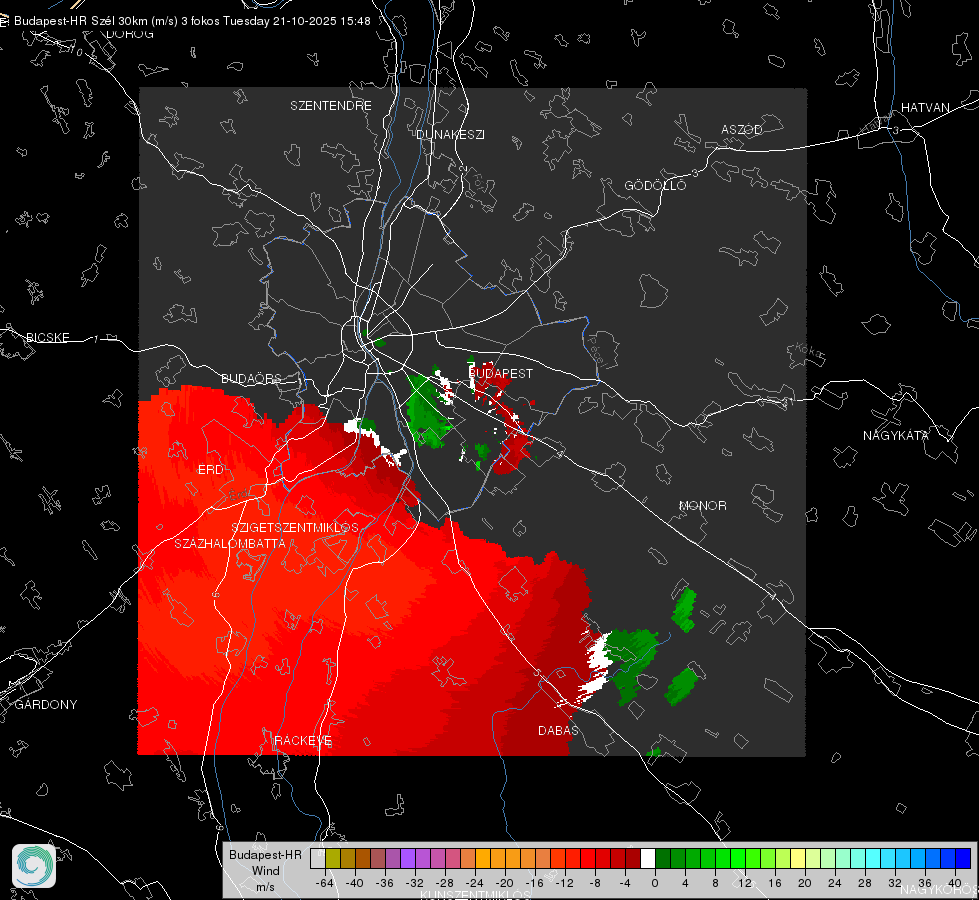Select the light gray swatch at the legend's left end
979x900 pixels.
pos(318,859)
